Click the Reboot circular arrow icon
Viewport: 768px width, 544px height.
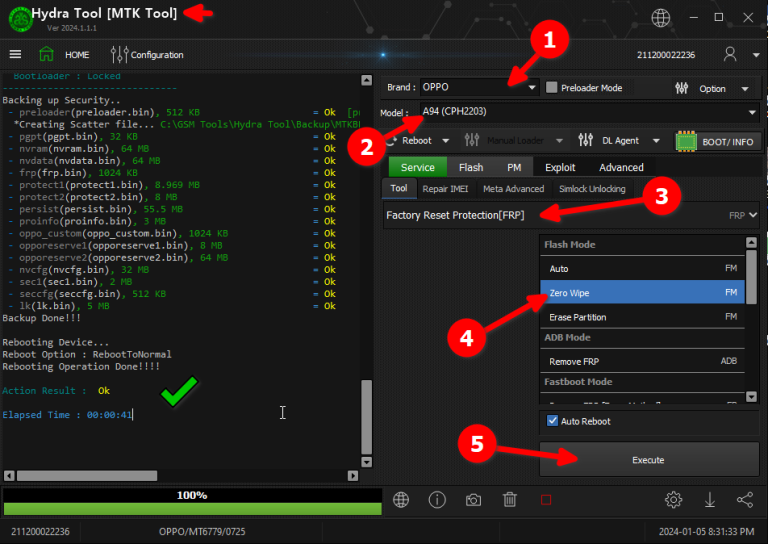tap(391, 141)
